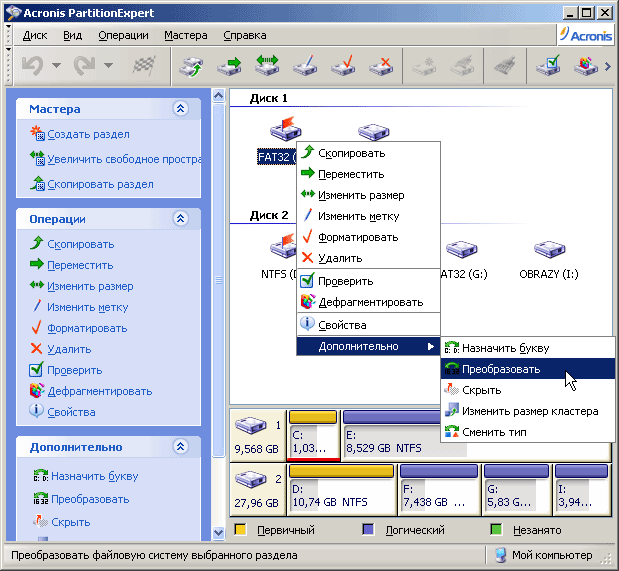The width and height of the screenshot is (619, 571).
Task: Open the Мастера menu
Action: [x=186, y=36]
